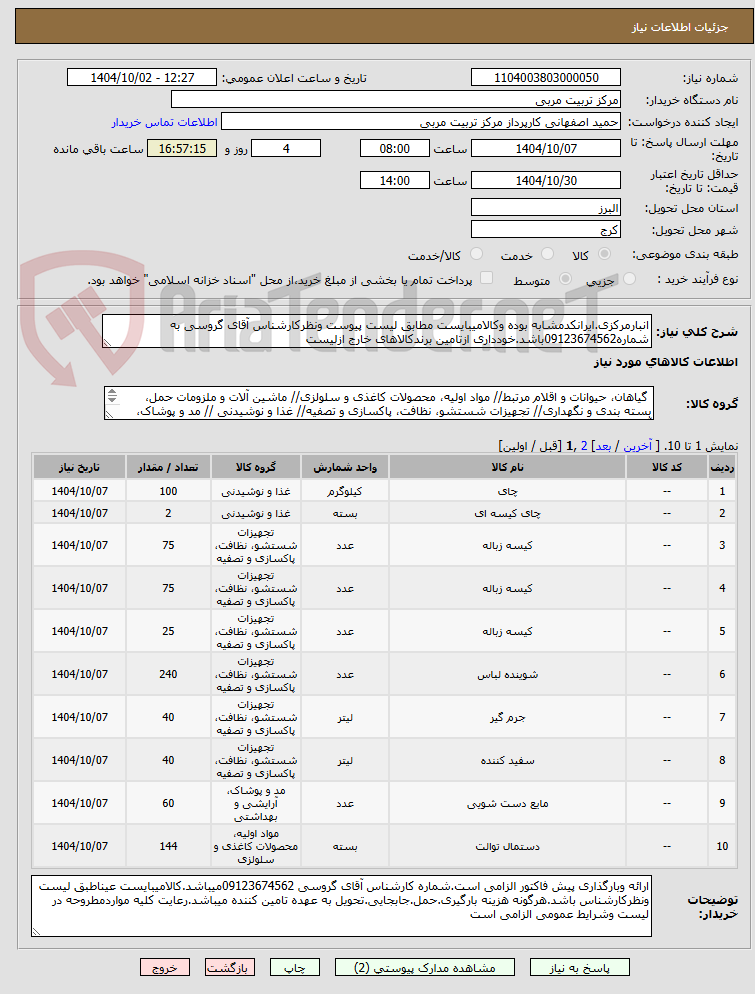Screen dimensions: 755x994
Task: Select the کالا radio button
Action: pos(605,254)
